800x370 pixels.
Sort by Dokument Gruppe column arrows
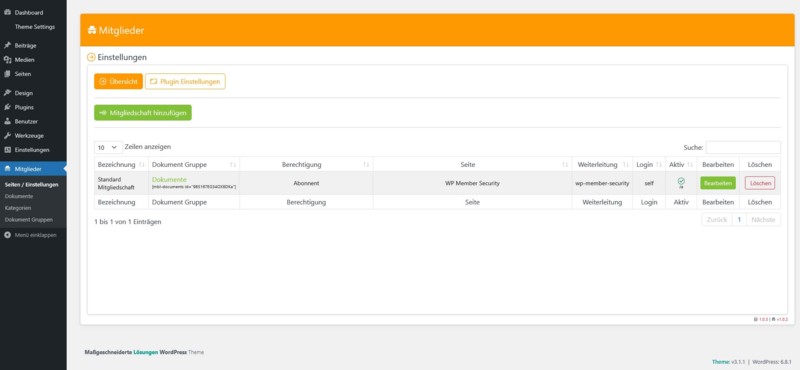click(x=233, y=165)
